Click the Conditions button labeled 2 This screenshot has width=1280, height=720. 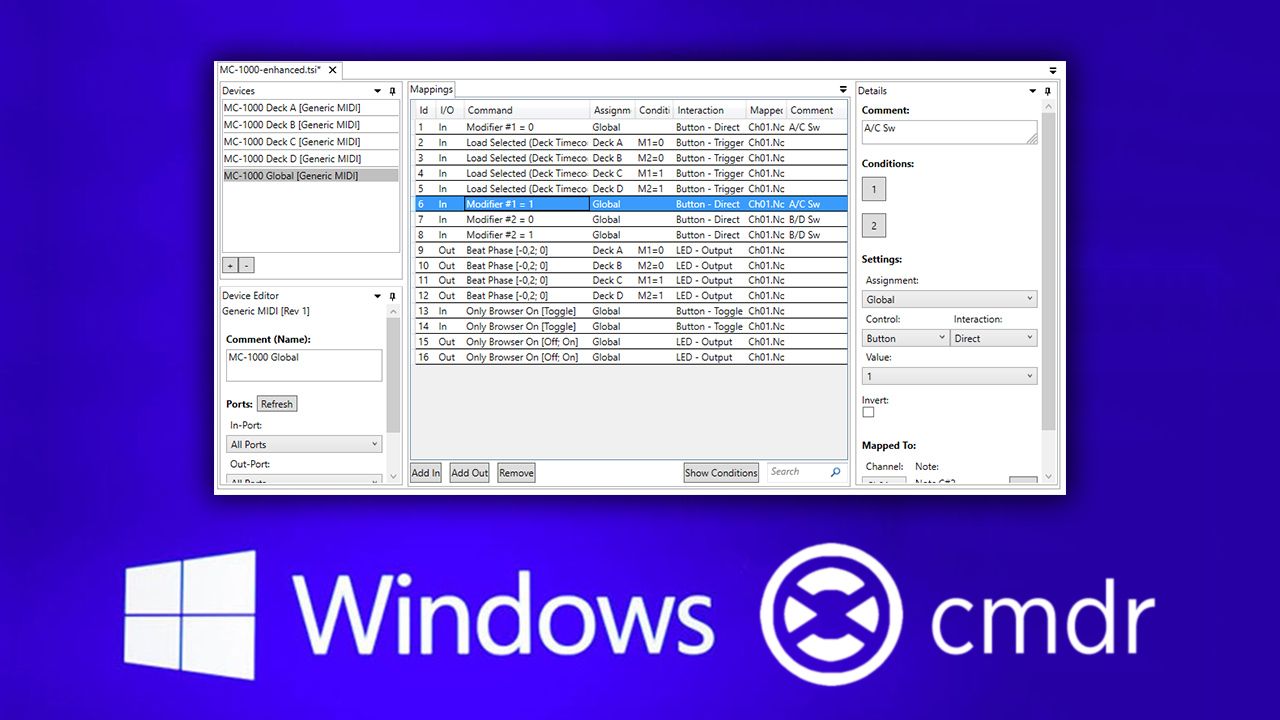pyautogui.click(x=874, y=226)
